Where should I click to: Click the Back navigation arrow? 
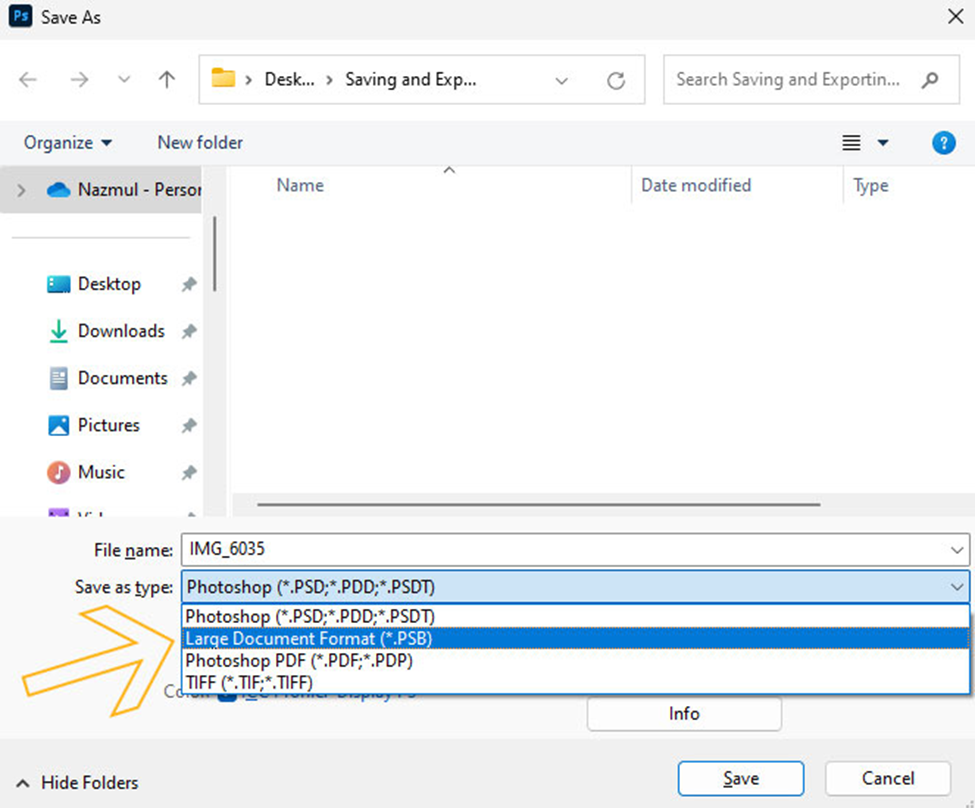click(28, 80)
